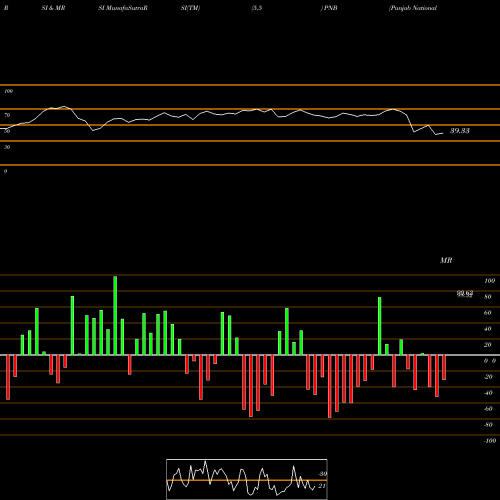Click the "SI & MR" header label

pos(53,8)
